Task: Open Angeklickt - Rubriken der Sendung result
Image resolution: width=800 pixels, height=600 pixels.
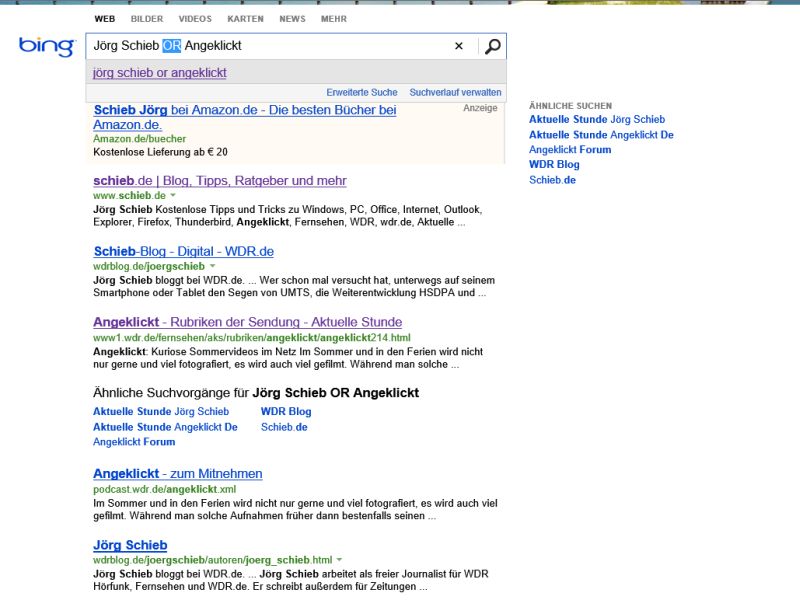Action: [247, 322]
